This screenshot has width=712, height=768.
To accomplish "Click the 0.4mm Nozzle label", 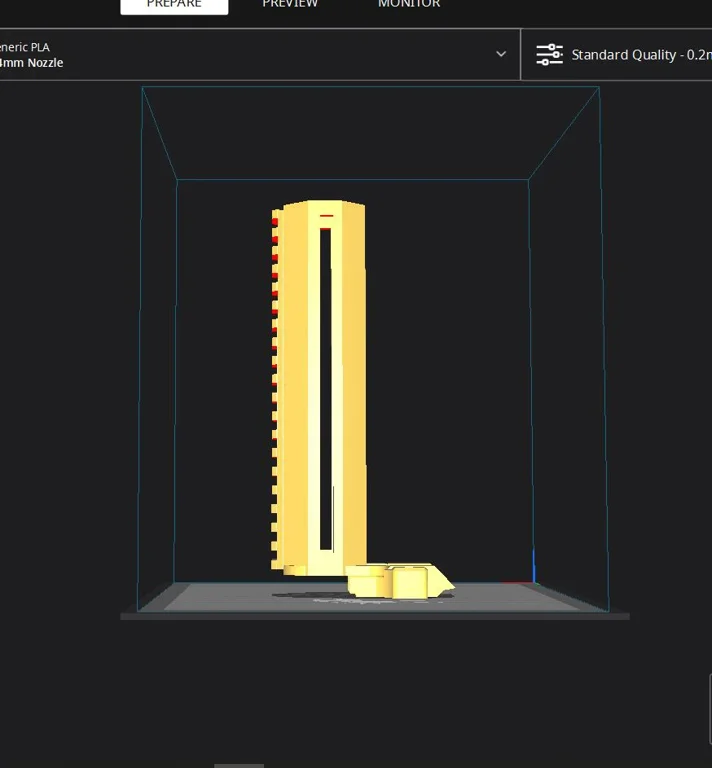I will point(31,63).
